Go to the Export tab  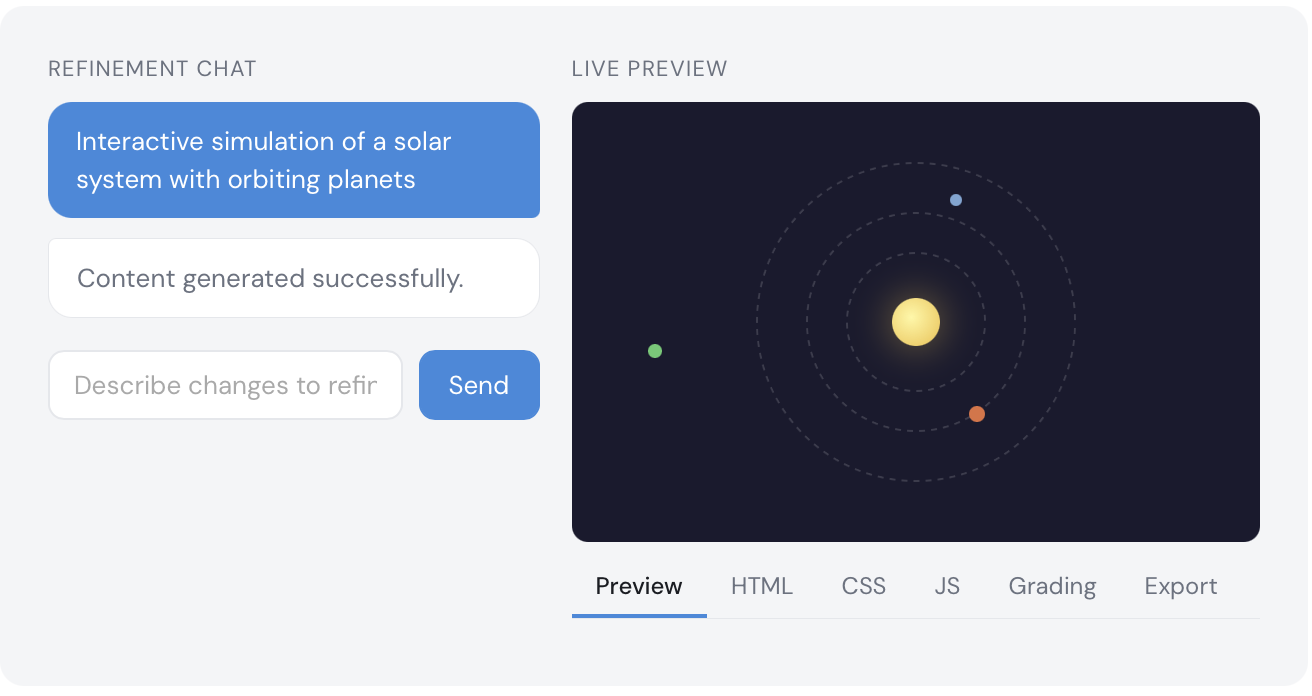[1181, 586]
